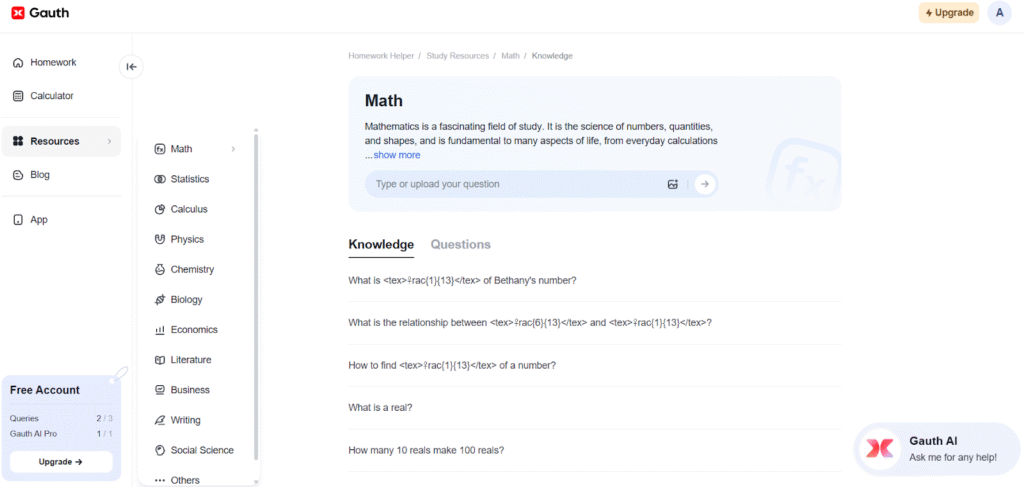Switch to the Questions tab
1024x487 pixels.
click(460, 245)
